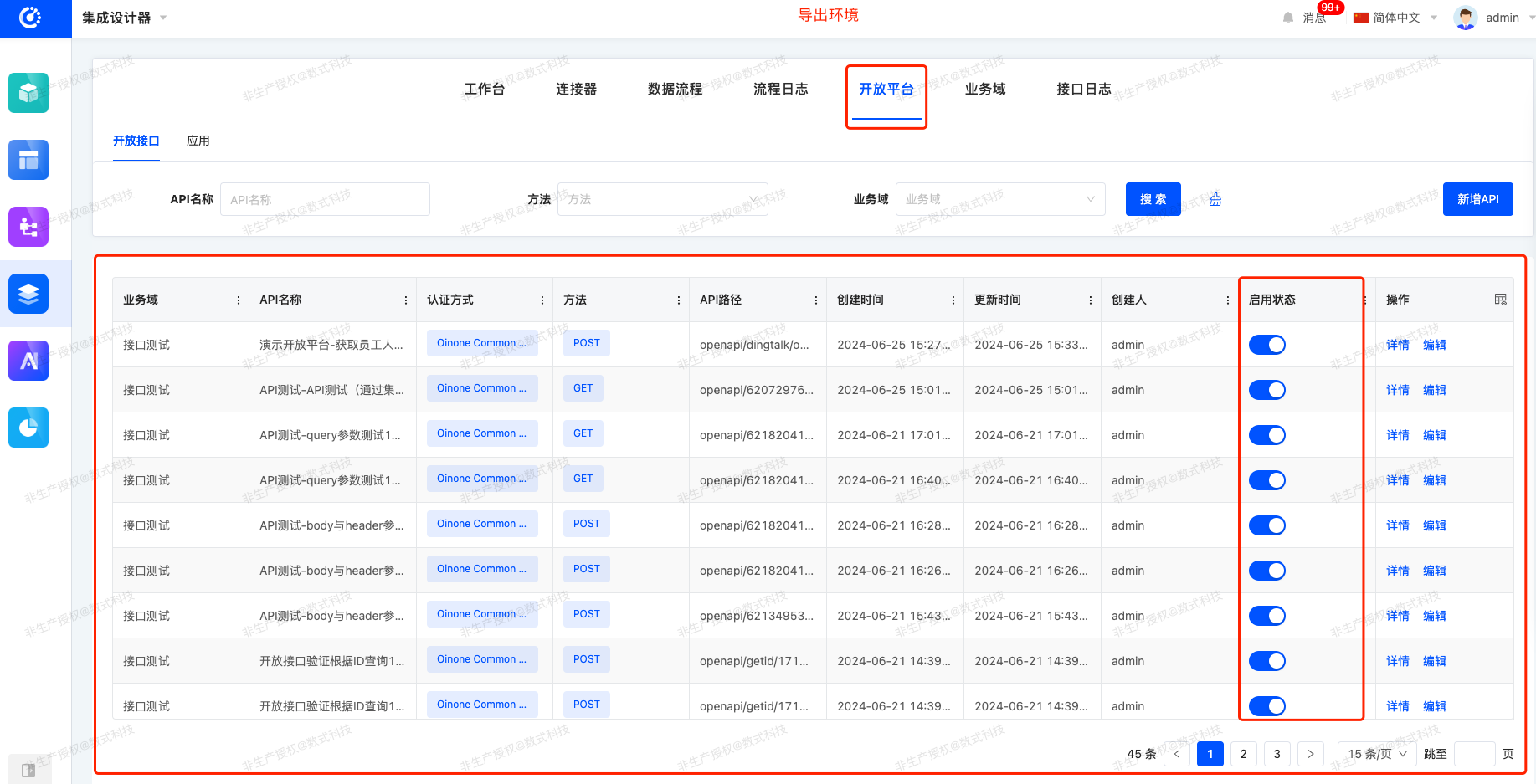Go to pagination page 3

click(x=1277, y=754)
